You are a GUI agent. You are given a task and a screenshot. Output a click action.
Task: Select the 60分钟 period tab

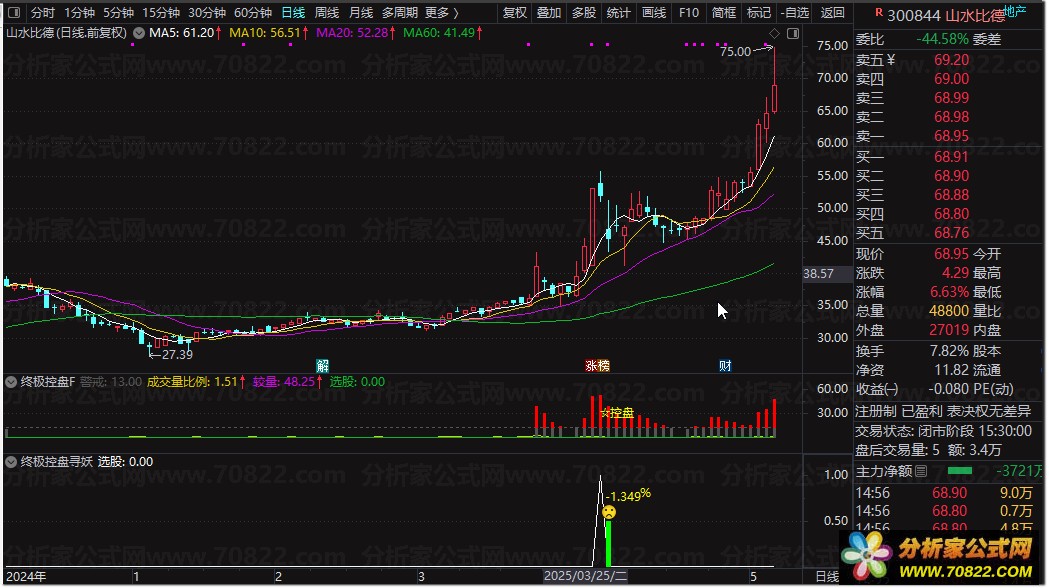tap(253, 13)
